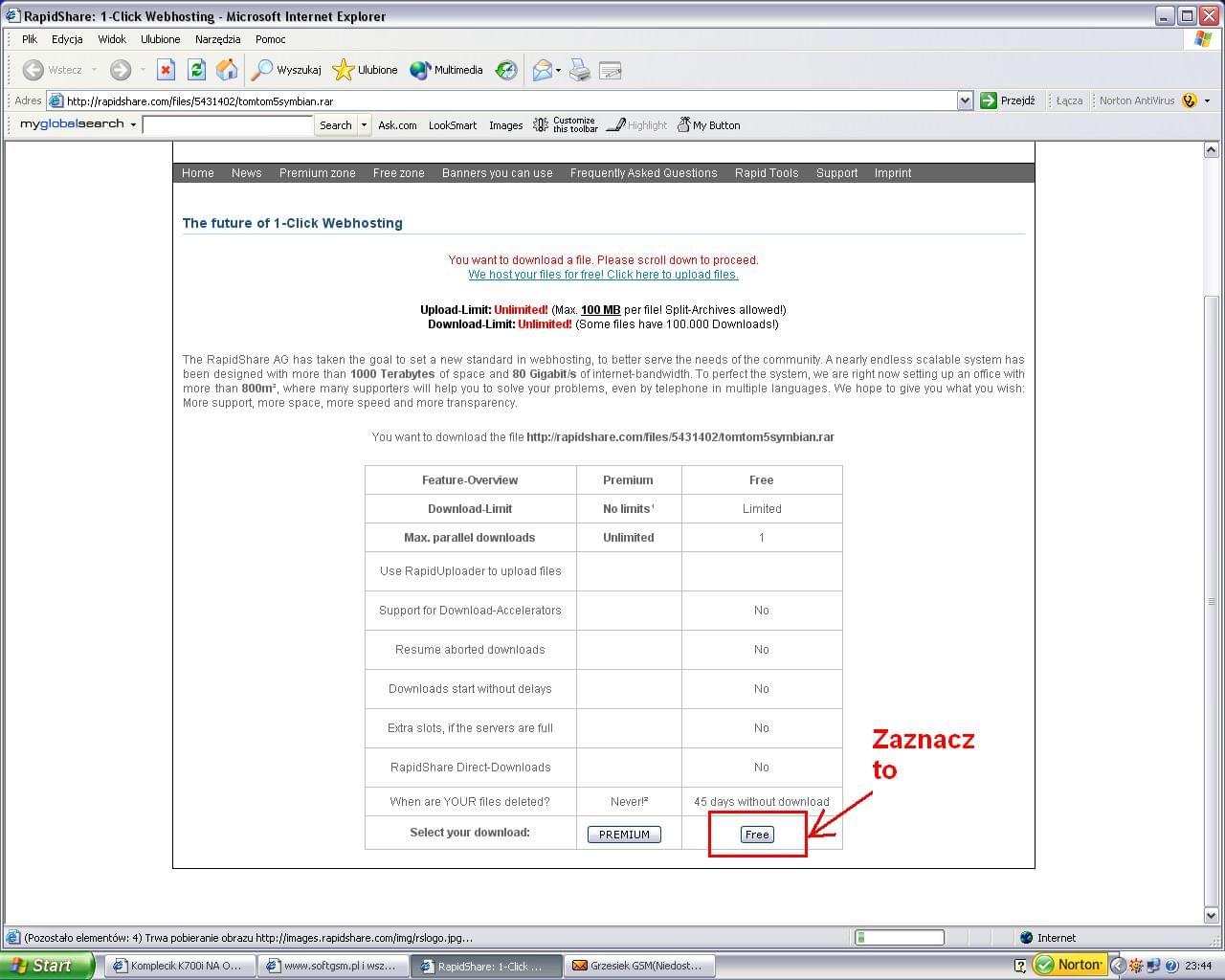This screenshot has height=980, width=1225.
Task: Click Norton tray button
Action: 1070,965
